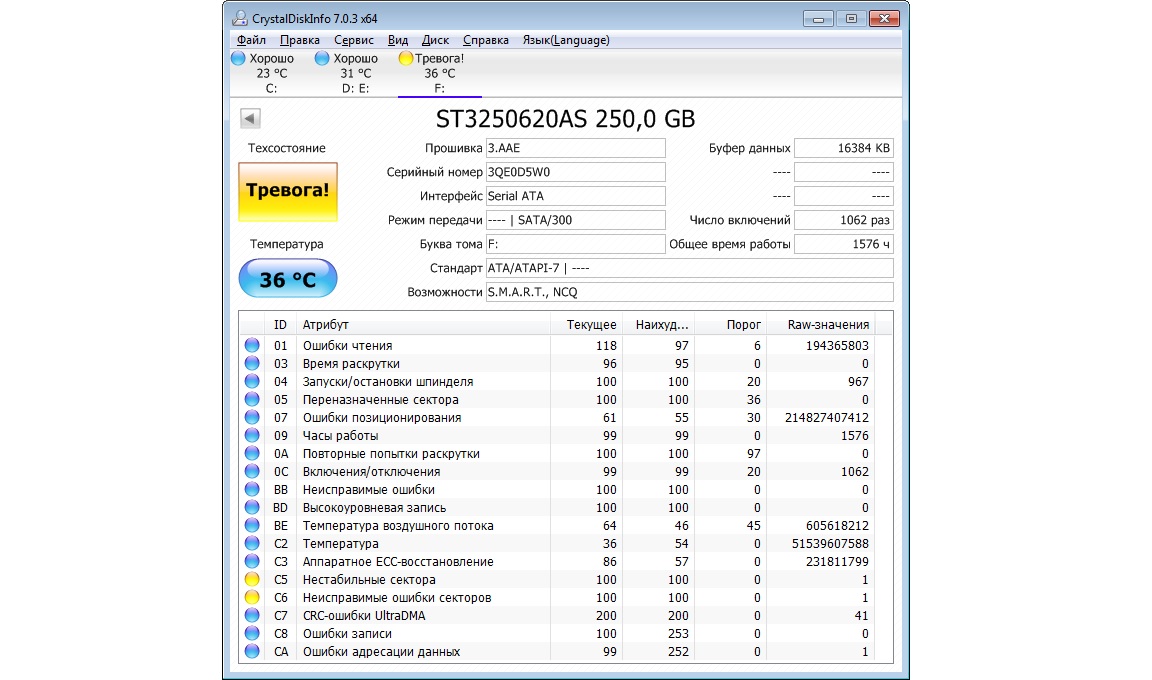Click status orb for Часы работы row
Screen dimensions: 1152x680
[252, 435]
